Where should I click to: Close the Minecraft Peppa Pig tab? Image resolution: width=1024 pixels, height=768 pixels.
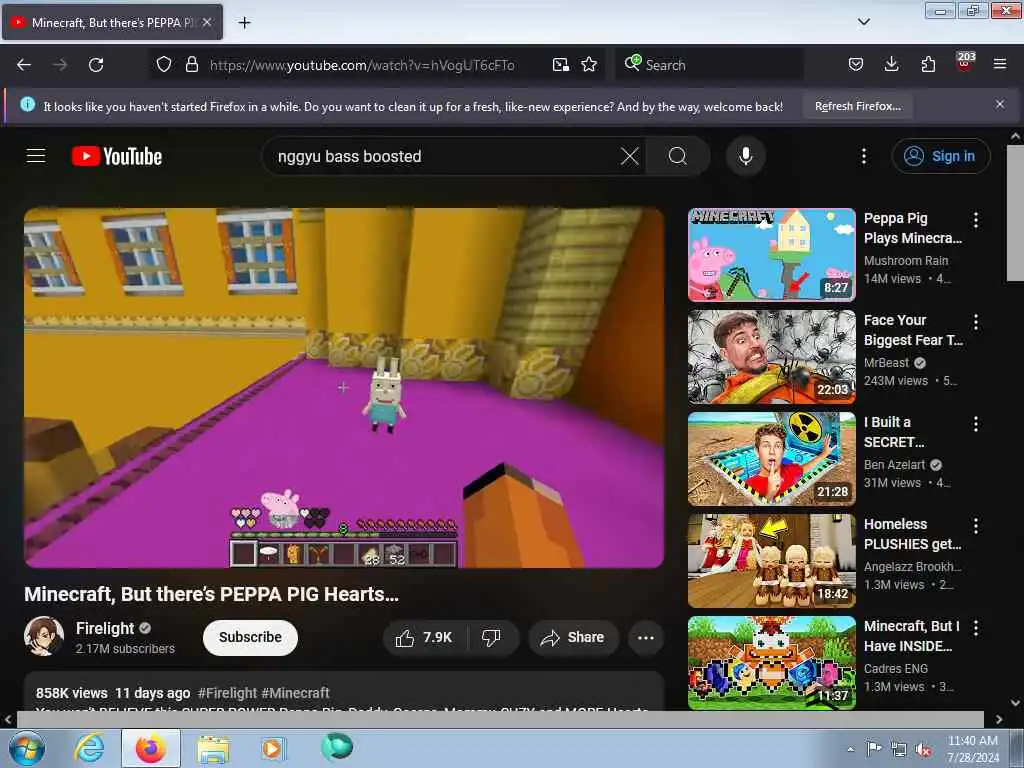pos(207,22)
